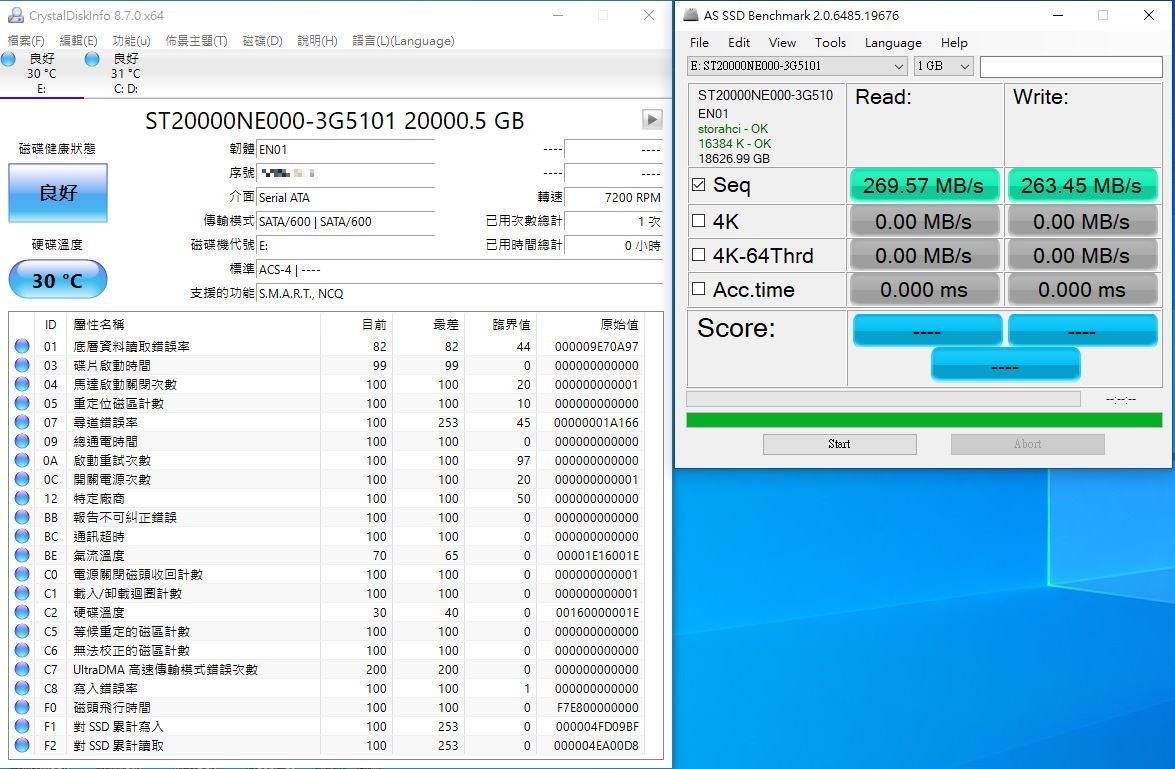Click status orb for attribute 0A row
The height and width of the screenshot is (769, 1175).
pyautogui.click(x=22, y=460)
